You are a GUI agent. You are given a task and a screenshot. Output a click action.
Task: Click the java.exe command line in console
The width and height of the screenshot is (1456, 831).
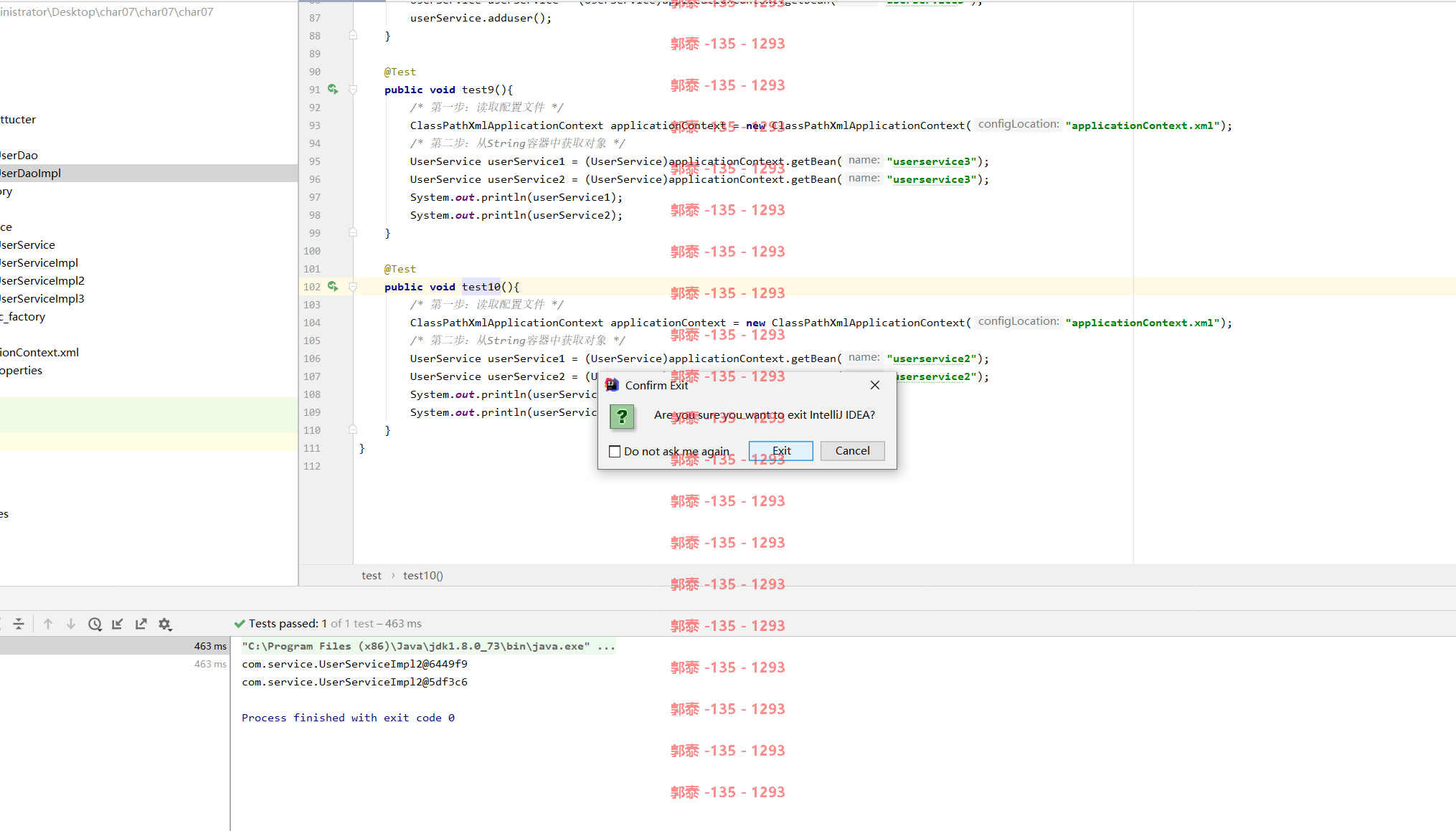(428, 646)
